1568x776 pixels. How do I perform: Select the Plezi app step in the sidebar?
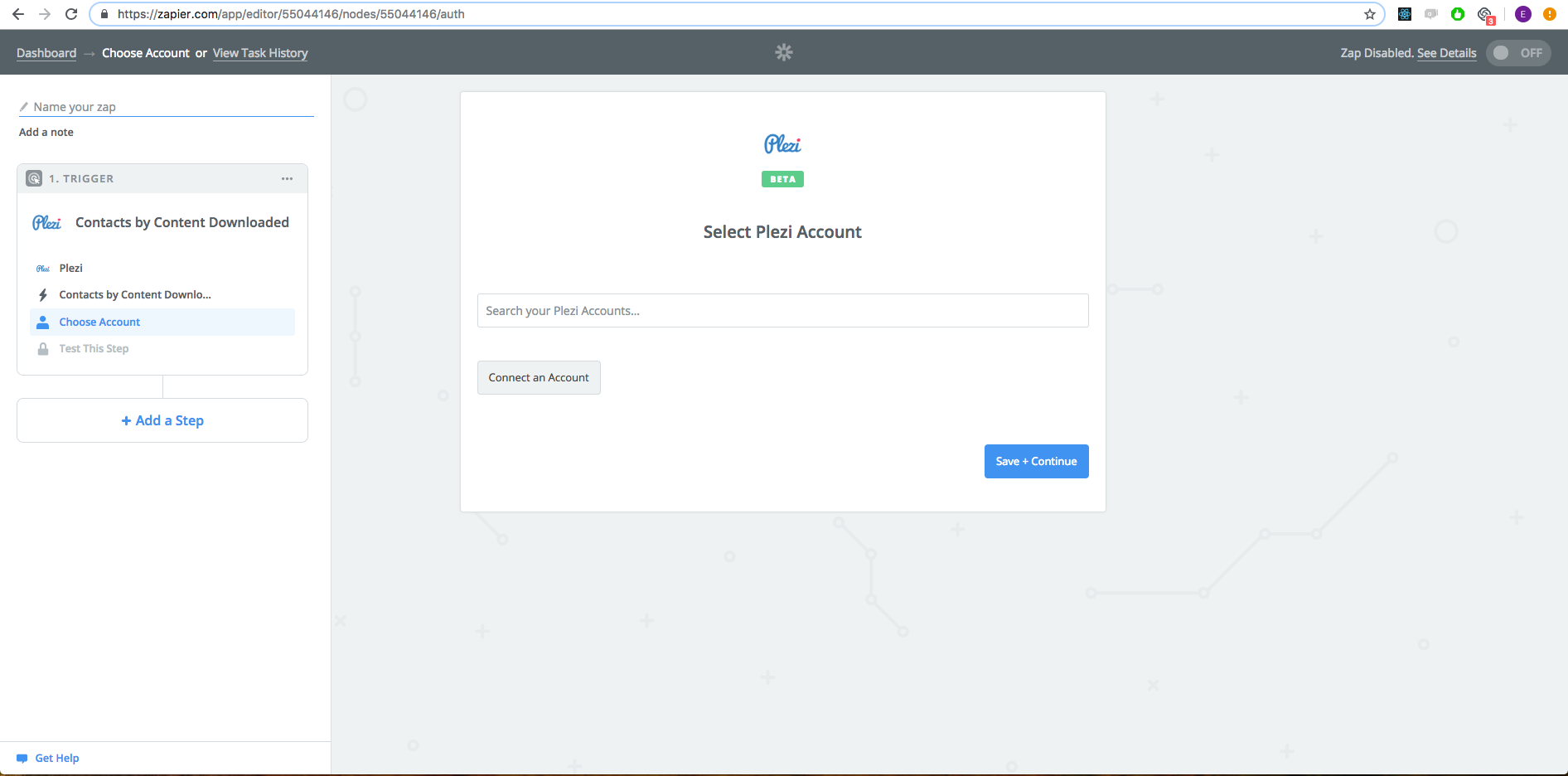click(x=162, y=268)
